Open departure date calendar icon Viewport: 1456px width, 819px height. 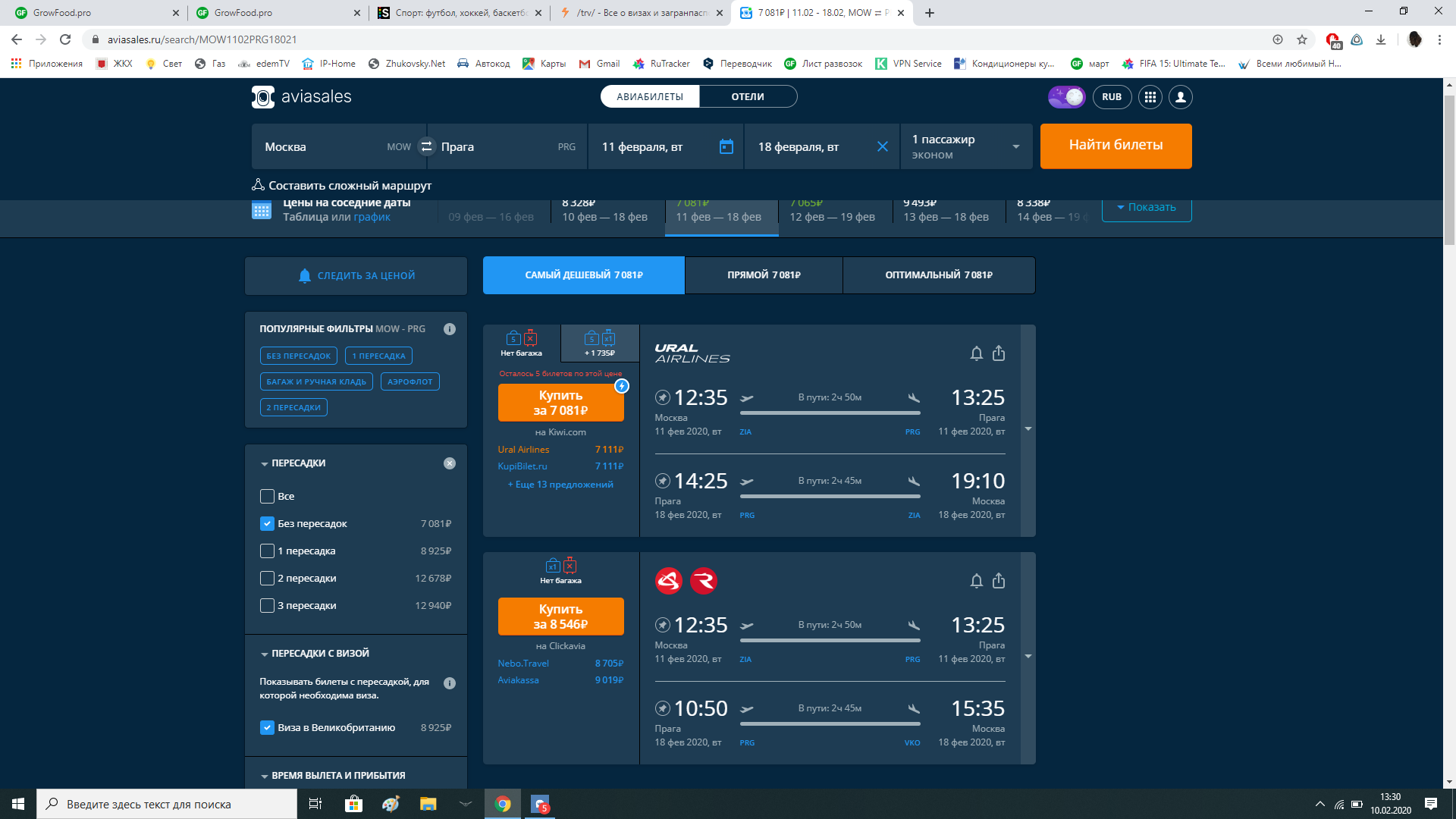[726, 146]
